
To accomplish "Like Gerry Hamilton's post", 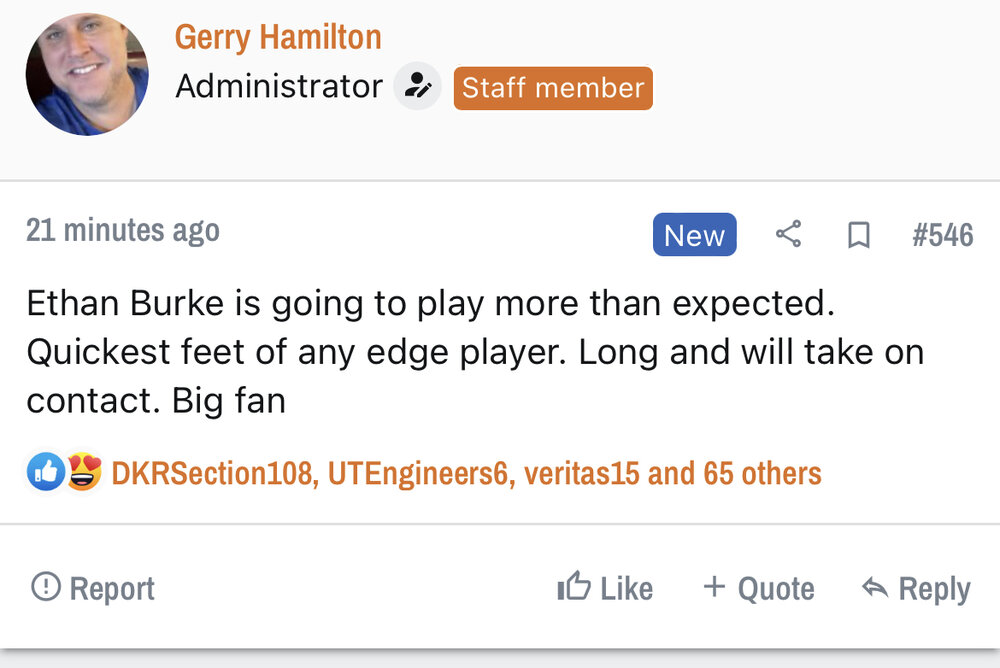I will pos(605,588).
